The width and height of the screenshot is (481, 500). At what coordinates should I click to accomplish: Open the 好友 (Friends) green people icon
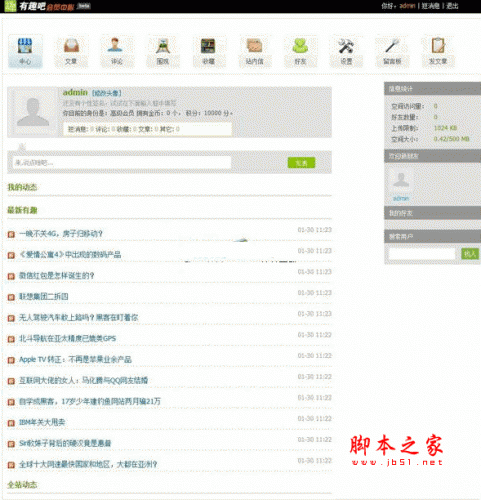point(300,46)
